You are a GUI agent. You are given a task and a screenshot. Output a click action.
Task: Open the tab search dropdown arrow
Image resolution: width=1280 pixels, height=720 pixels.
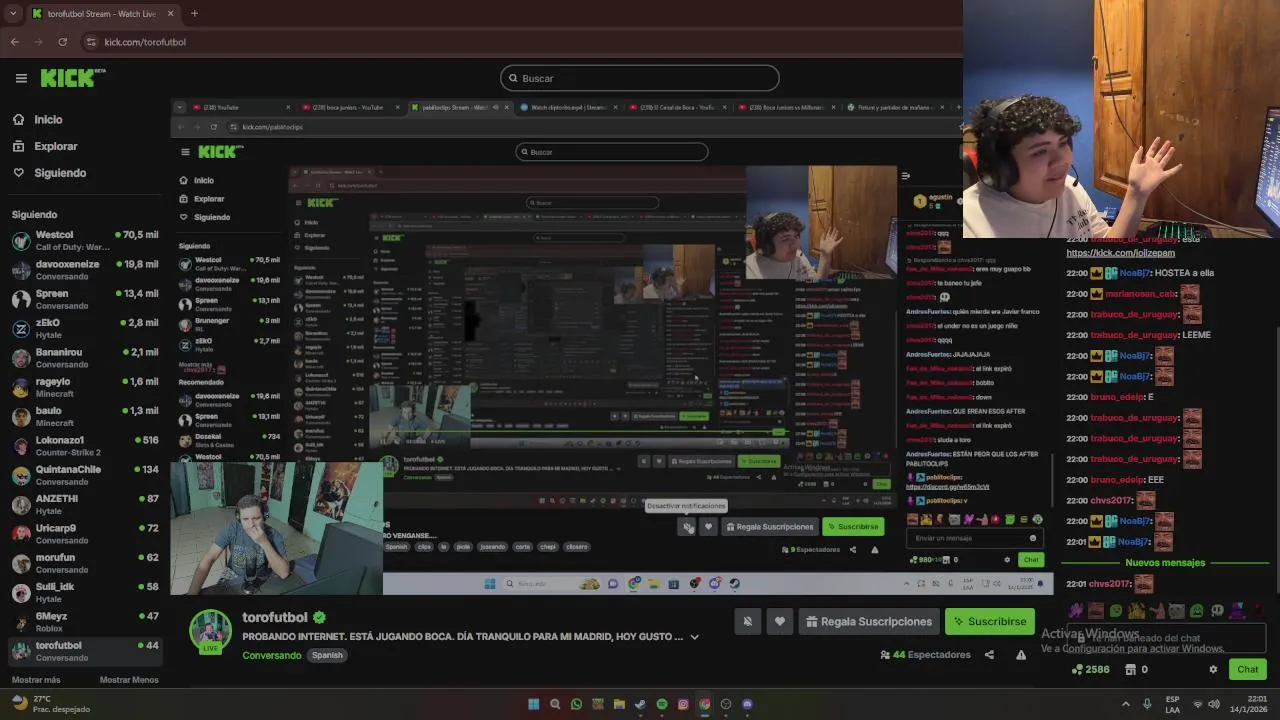[14, 14]
